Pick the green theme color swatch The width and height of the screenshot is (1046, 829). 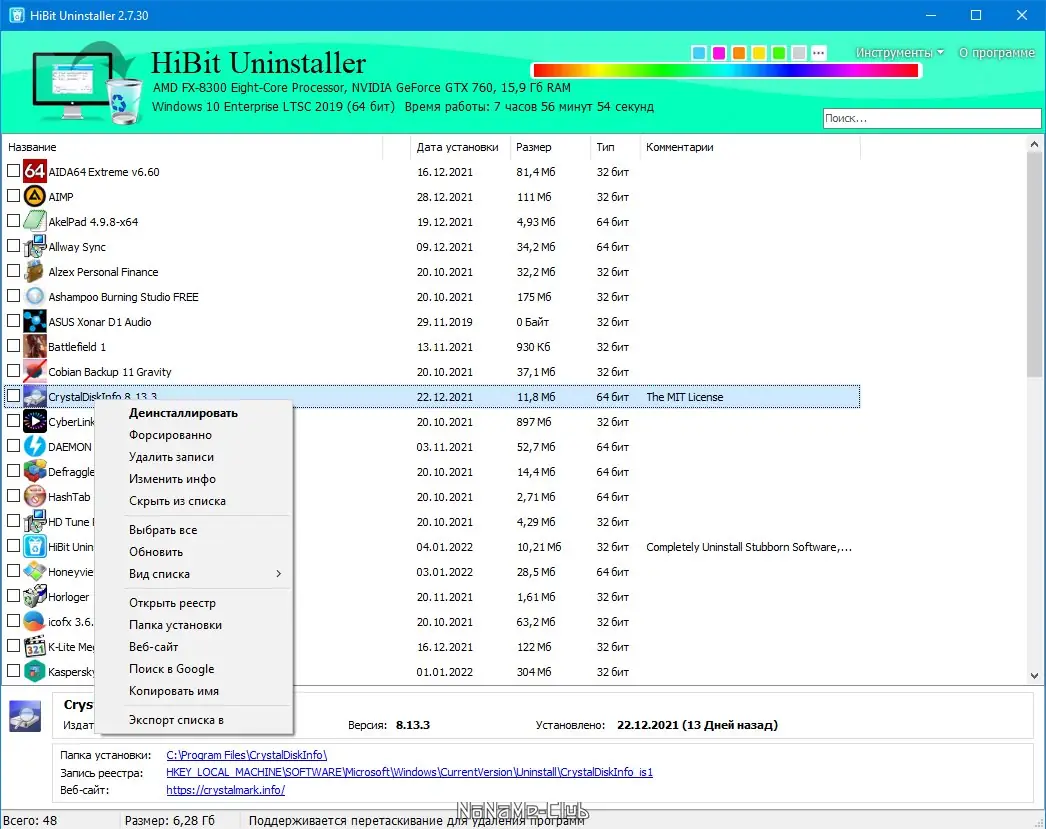(x=779, y=53)
